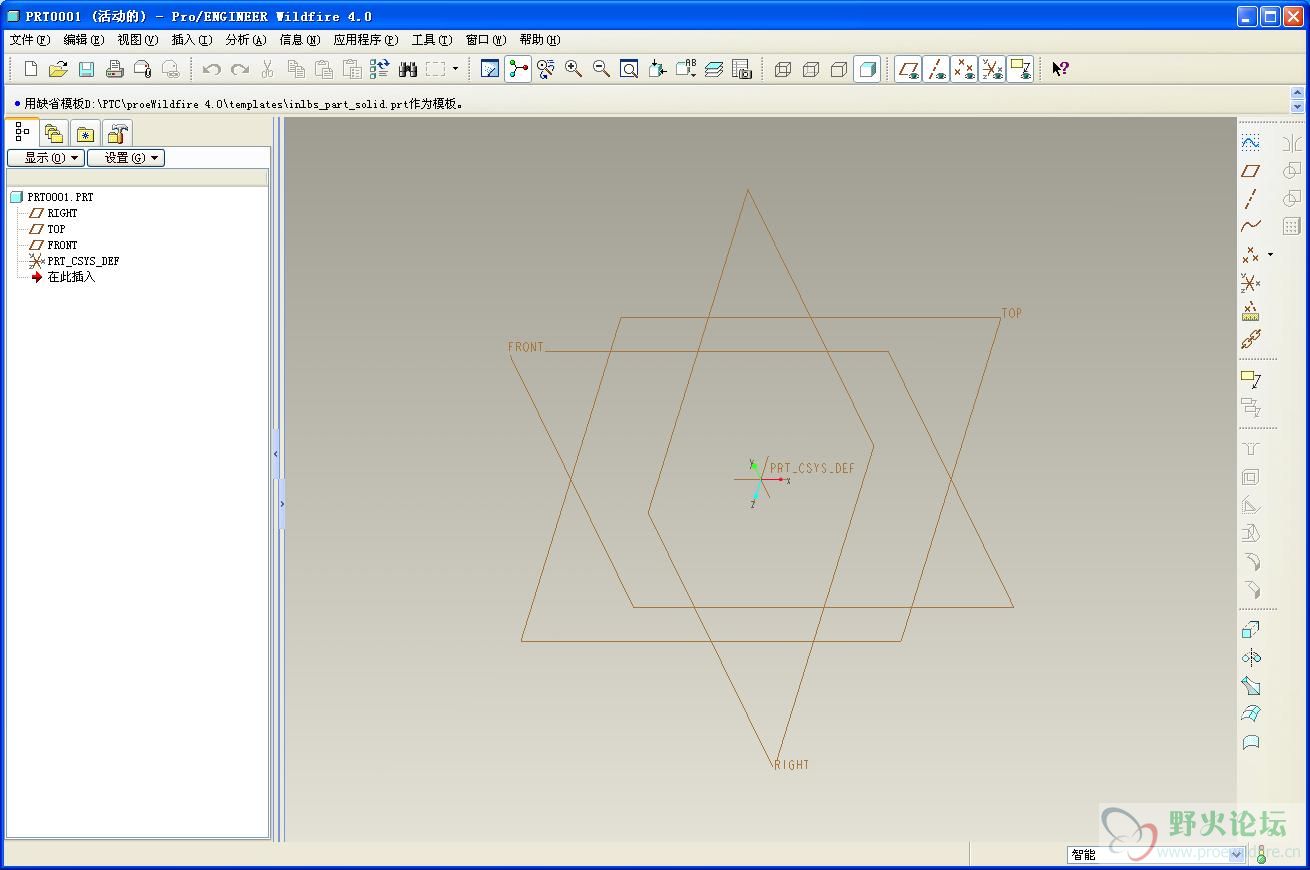Toggle datum planes visibility

click(908, 69)
